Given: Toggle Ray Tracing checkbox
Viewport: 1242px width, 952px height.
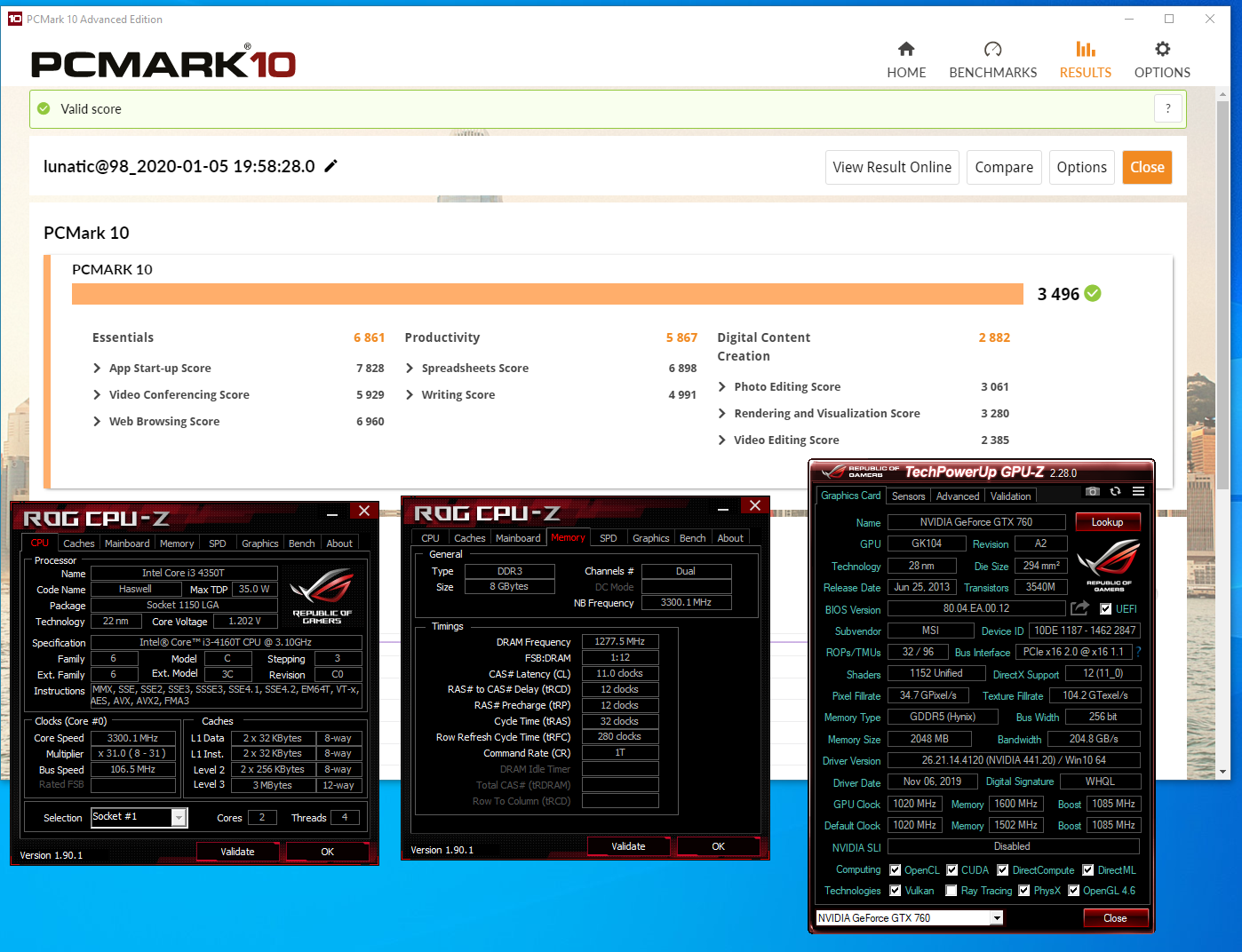Looking at the screenshot, I should [x=951, y=891].
